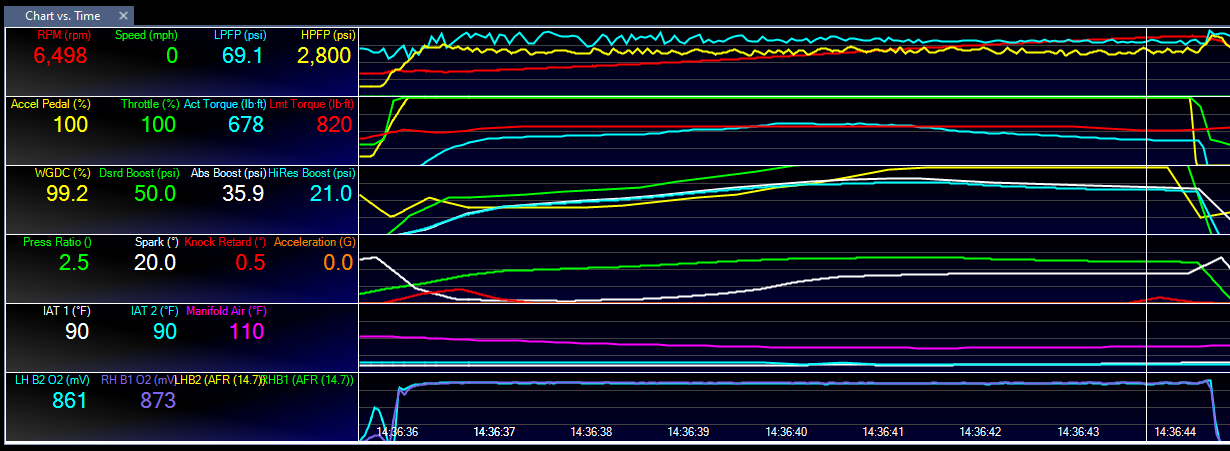The height and width of the screenshot is (451, 1230).
Task: Click the HiRes Boost value 21.0
Action: point(331,194)
